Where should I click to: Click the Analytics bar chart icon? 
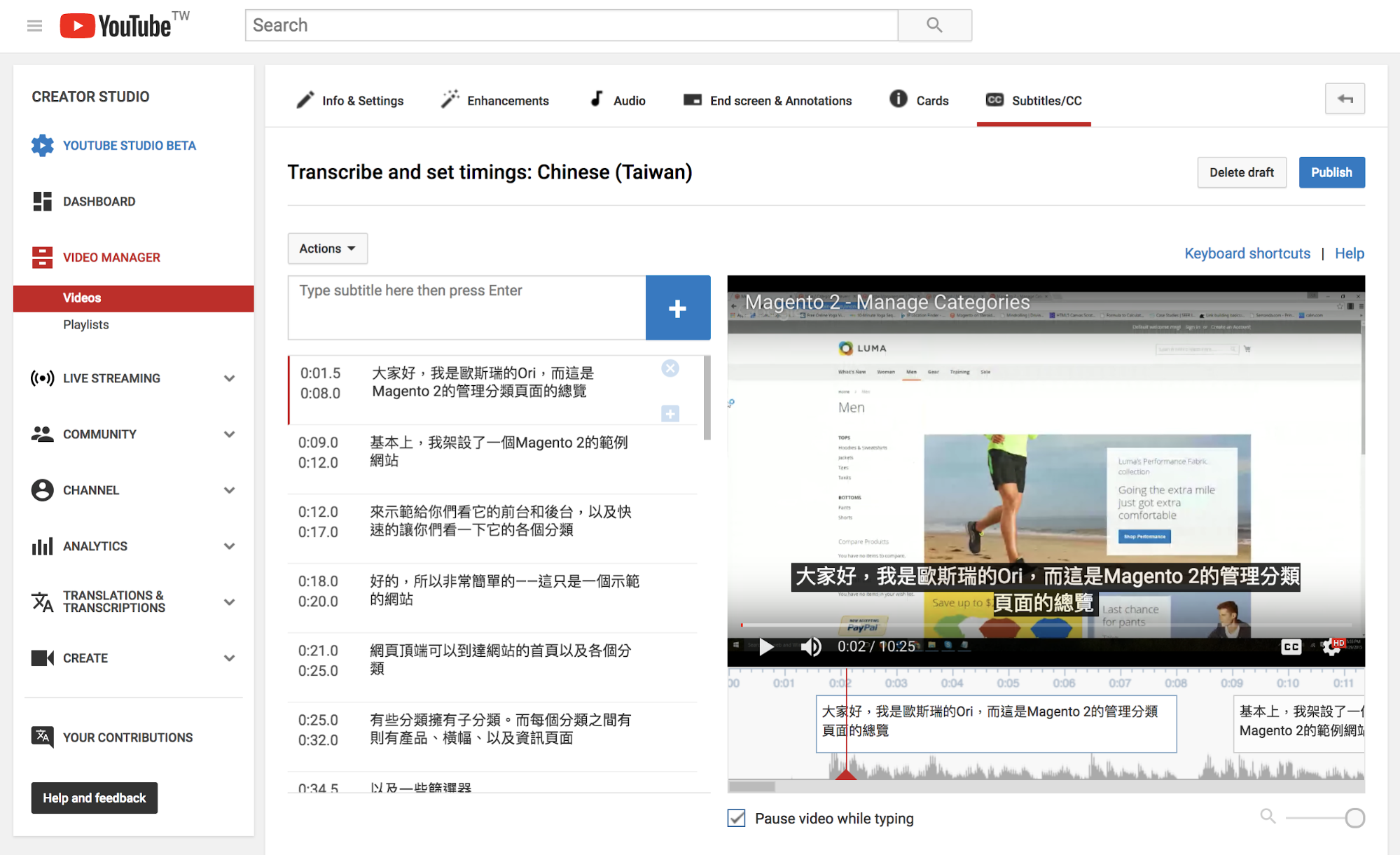(42, 546)
